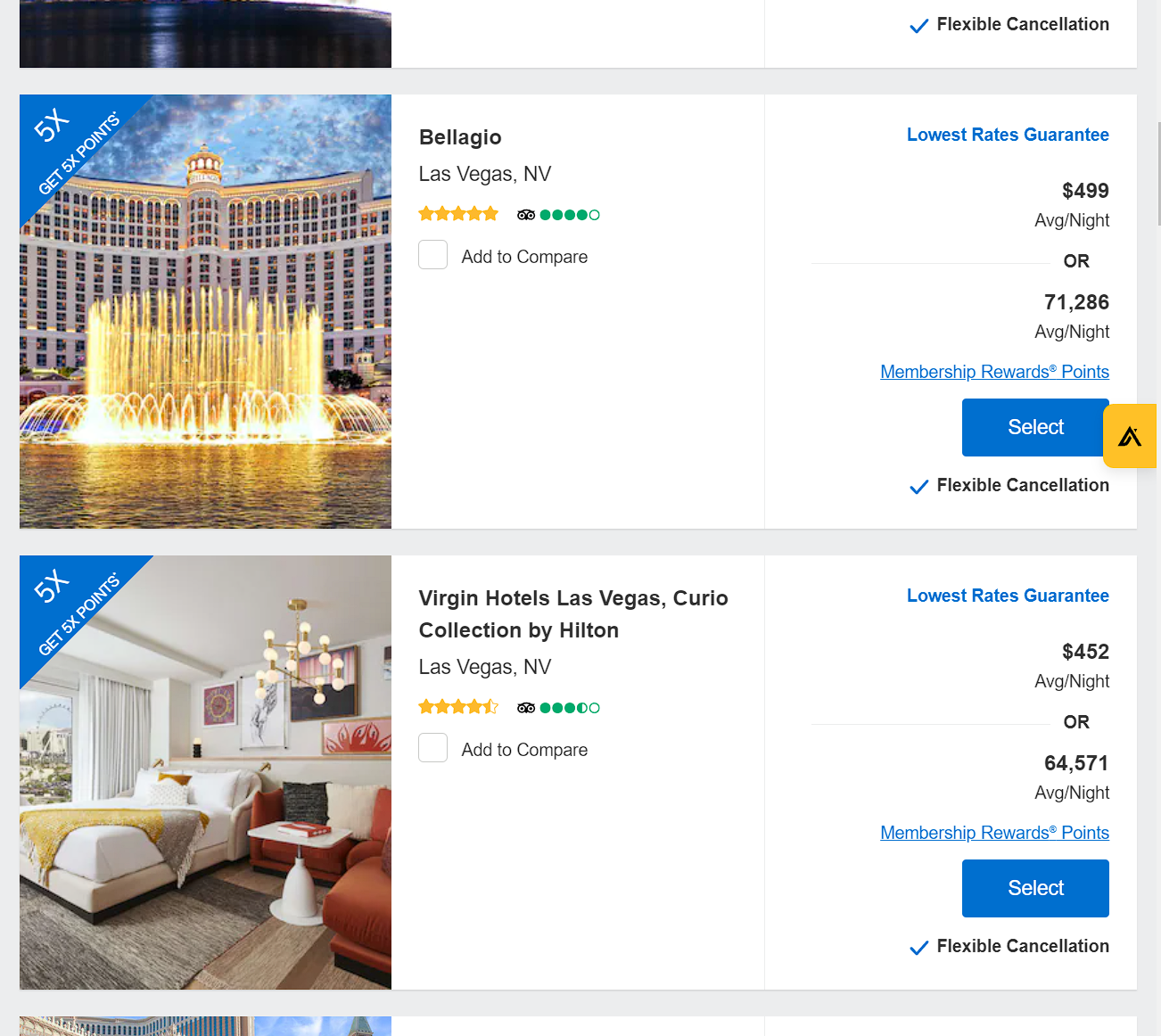Click the Bellagio fountain photo
The height and width of the screenshot is (1036, 1161).
[x=205, y=312]
